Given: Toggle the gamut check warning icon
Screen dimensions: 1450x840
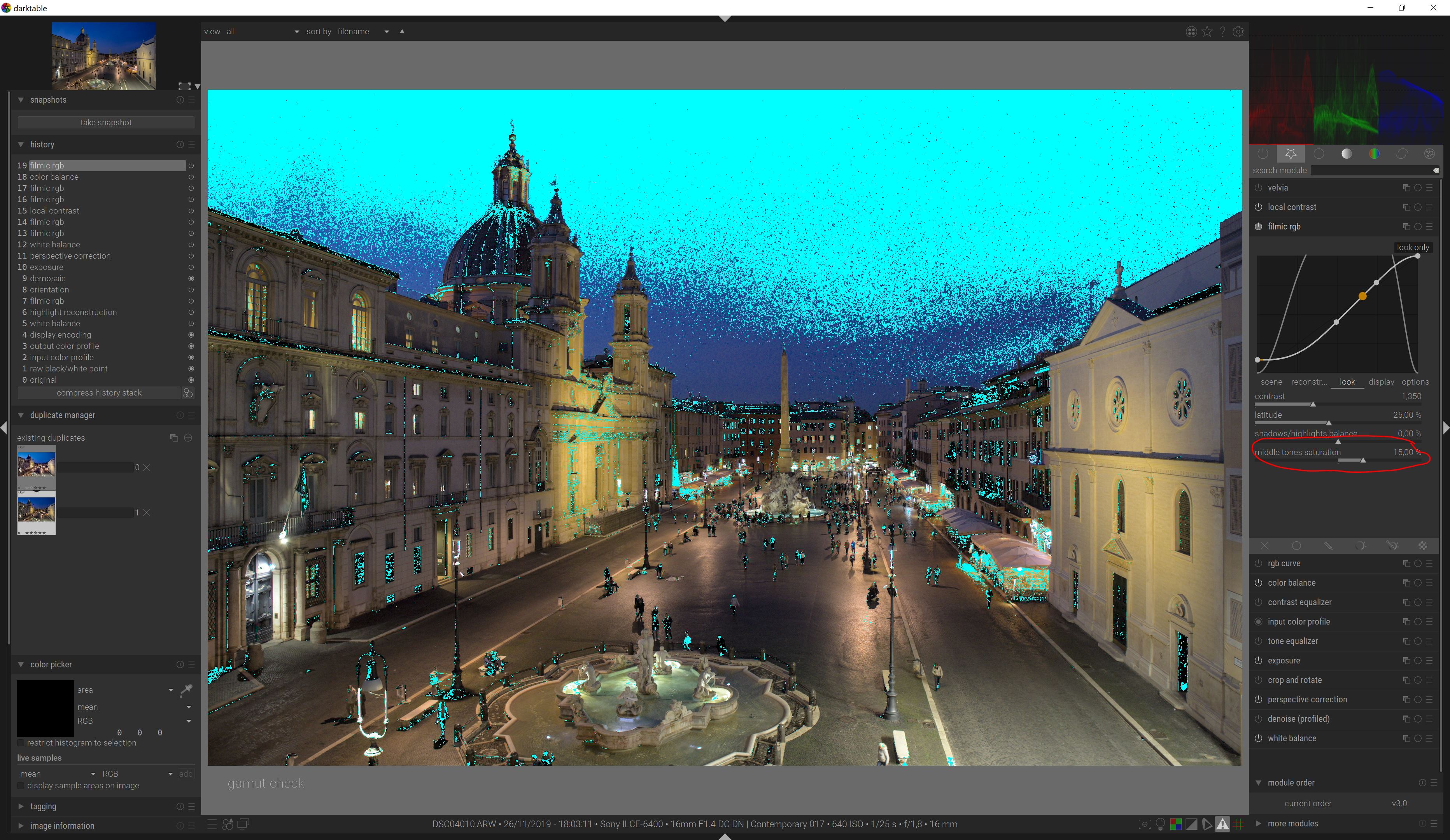Looking at the screenshot, I should click(1222, 824).
